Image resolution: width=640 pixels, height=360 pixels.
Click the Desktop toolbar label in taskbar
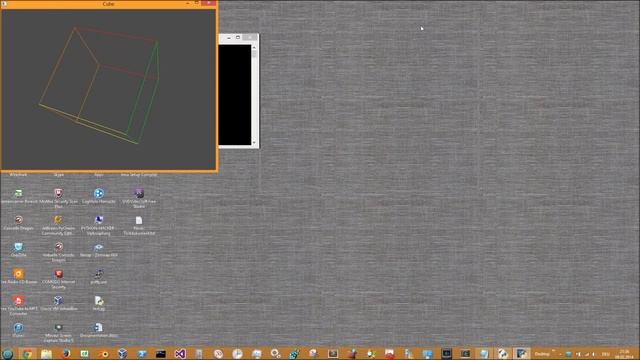click(542, 354)
